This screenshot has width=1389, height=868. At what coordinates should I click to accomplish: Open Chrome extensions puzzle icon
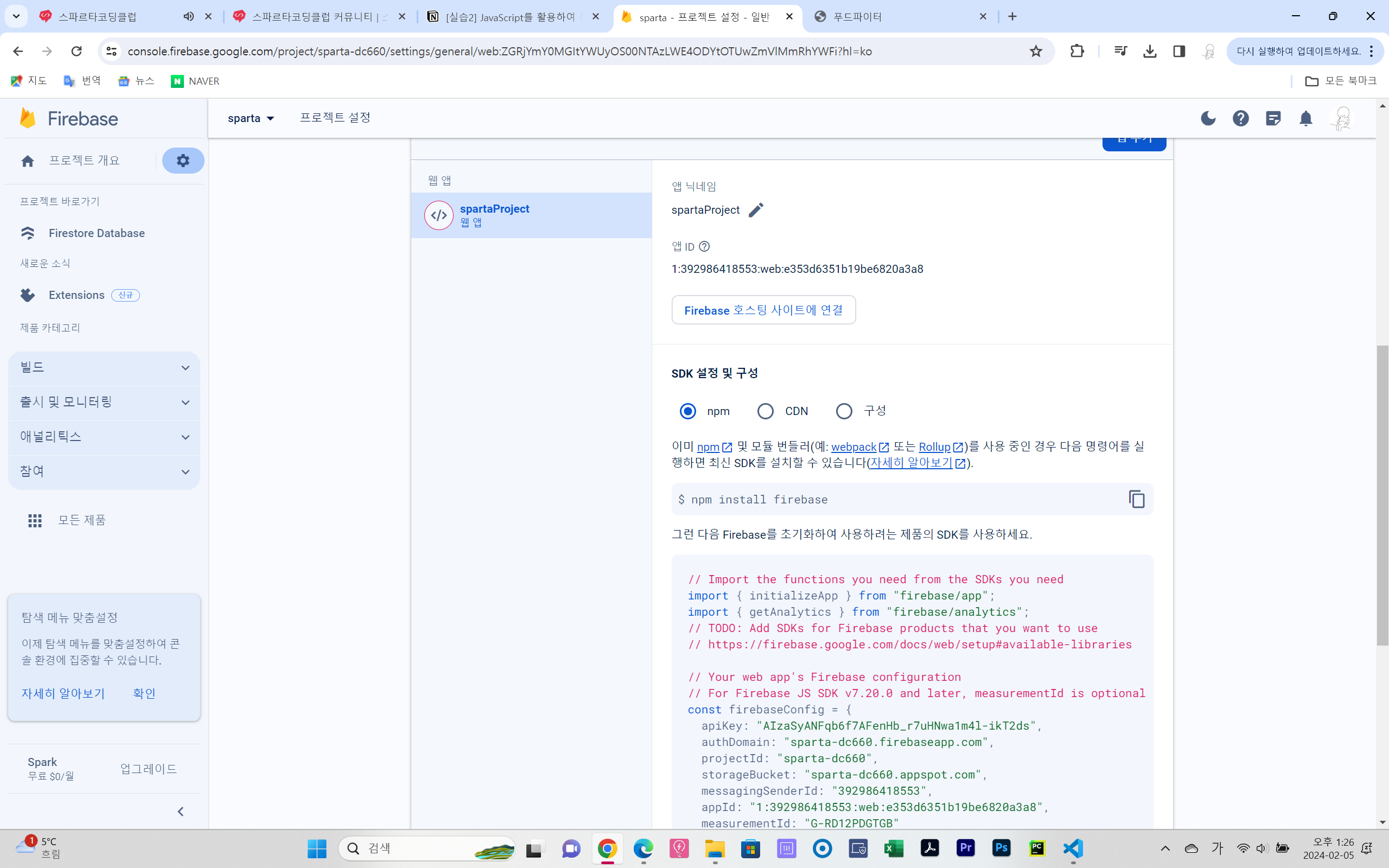click(x=1077, y=51)
